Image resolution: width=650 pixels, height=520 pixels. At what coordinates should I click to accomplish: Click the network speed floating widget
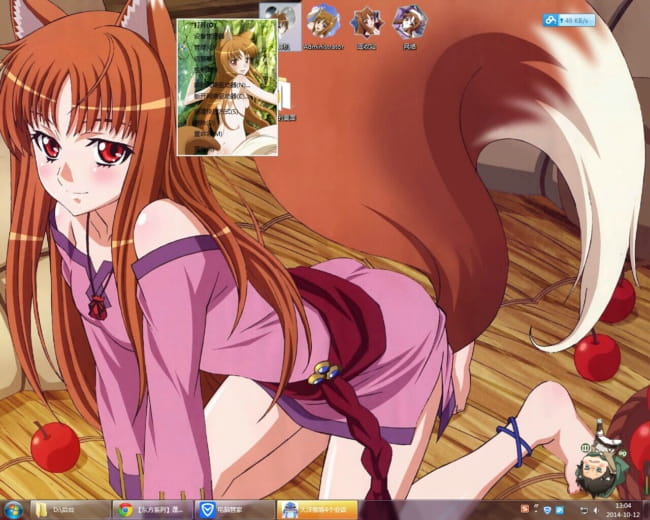coord(568,20)
